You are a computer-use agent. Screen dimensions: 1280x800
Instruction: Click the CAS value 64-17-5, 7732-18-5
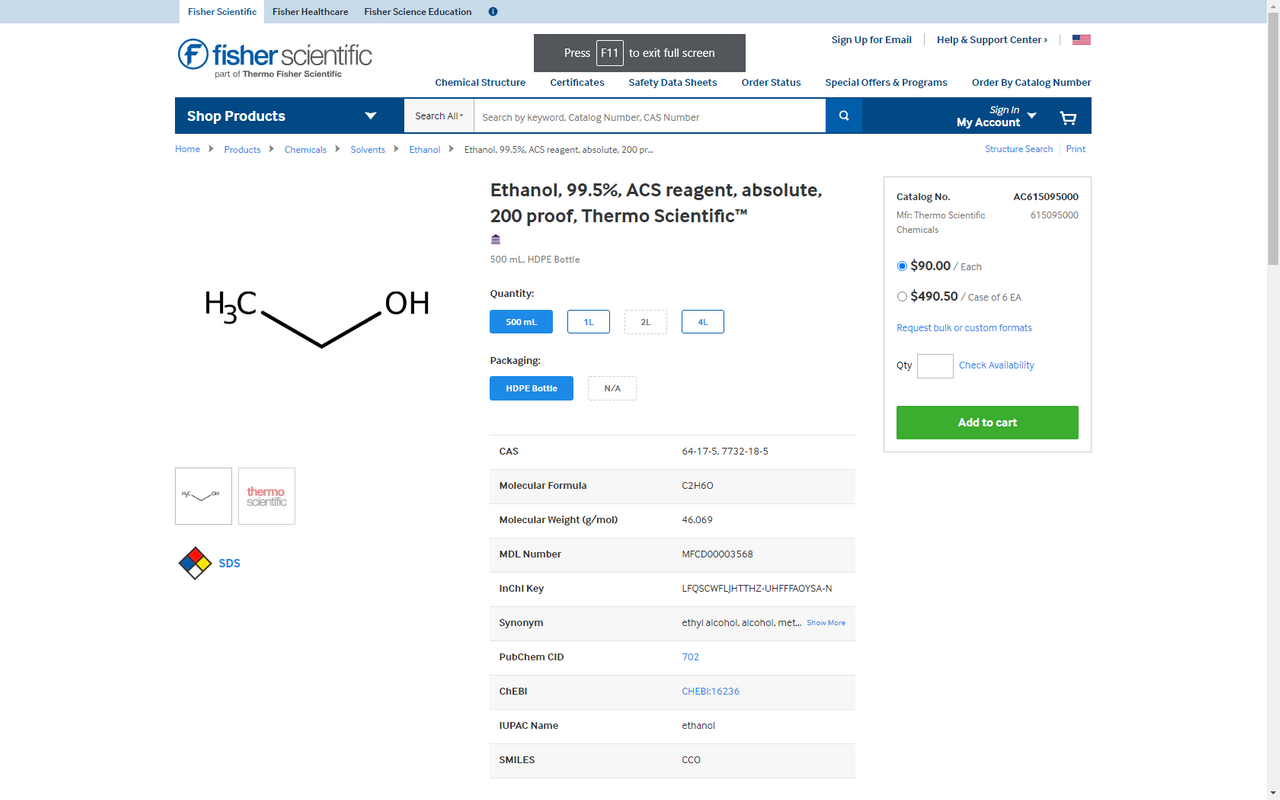point(725,451)
